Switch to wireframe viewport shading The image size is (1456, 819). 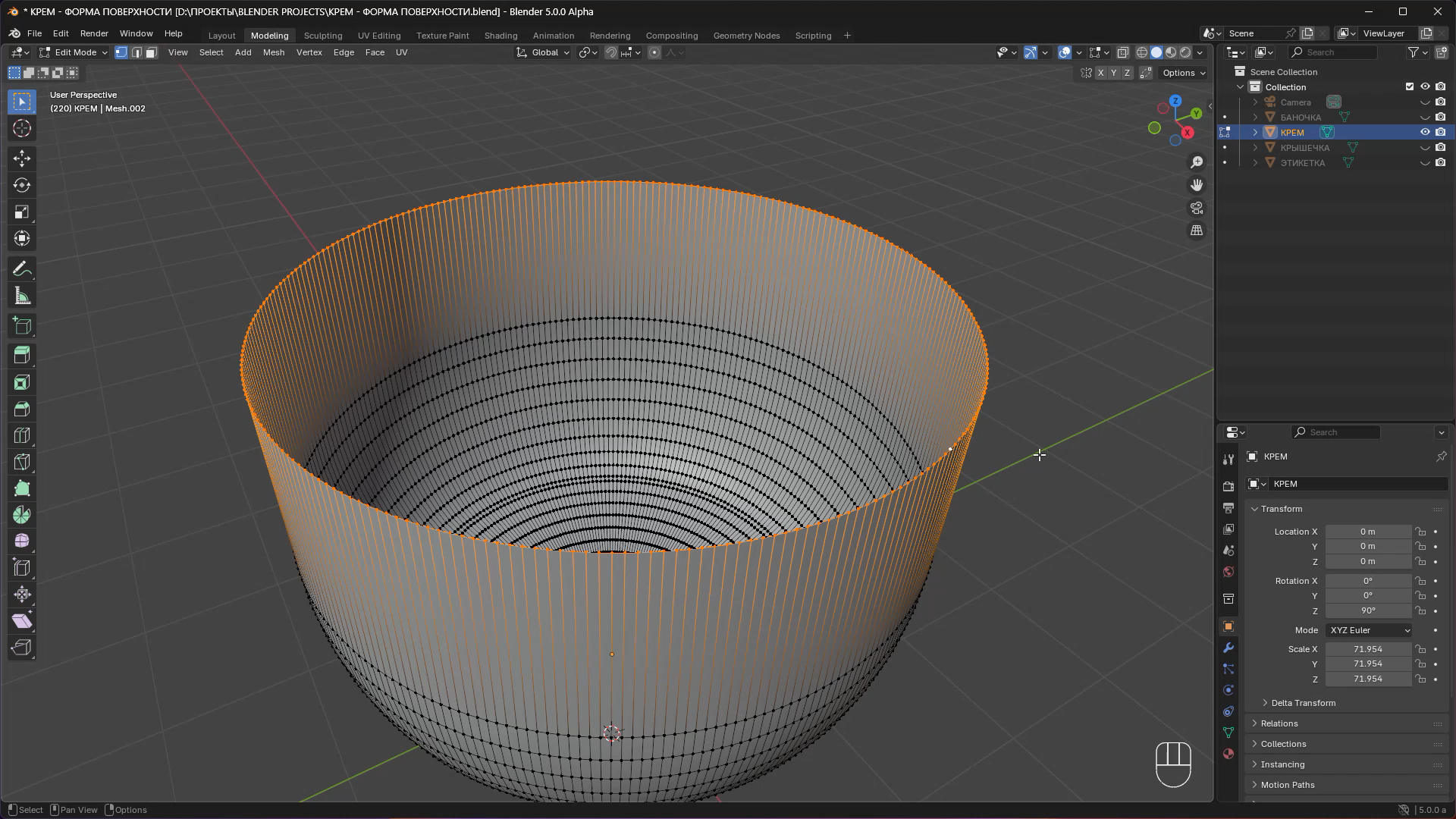(x=1142, y=52)
